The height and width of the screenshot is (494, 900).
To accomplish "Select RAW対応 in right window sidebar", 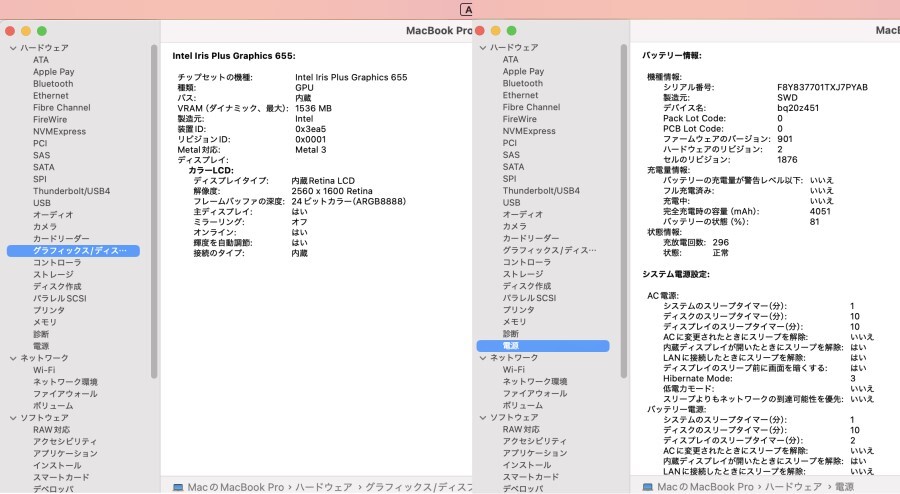I will [521, 429].
